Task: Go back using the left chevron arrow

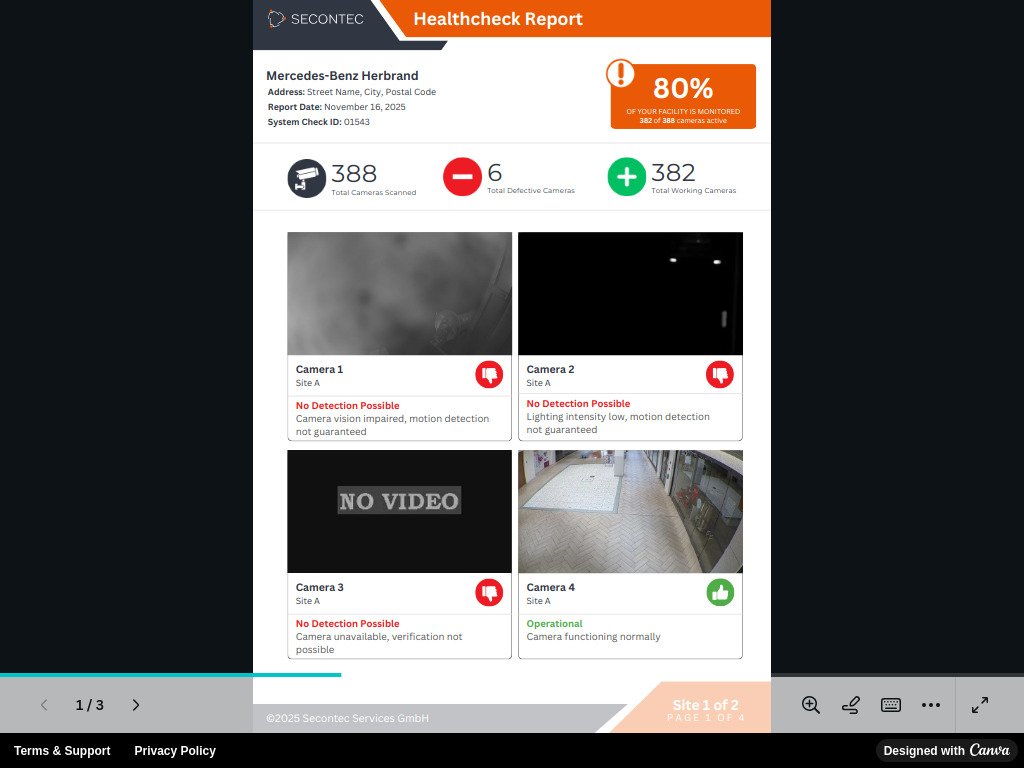Action: [44, 705]
